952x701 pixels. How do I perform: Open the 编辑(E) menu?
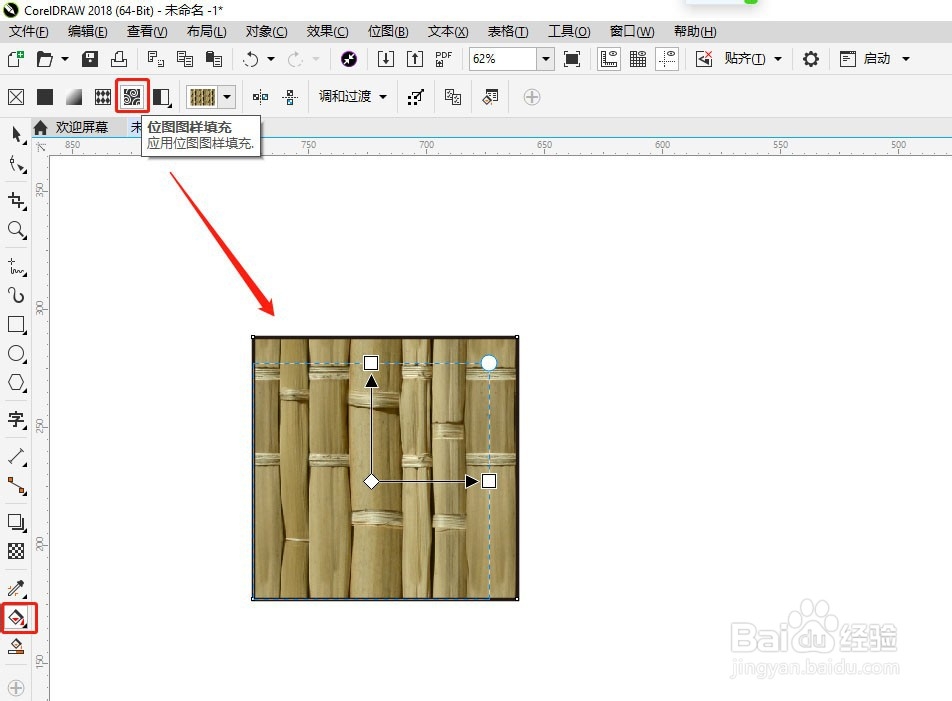87,32
